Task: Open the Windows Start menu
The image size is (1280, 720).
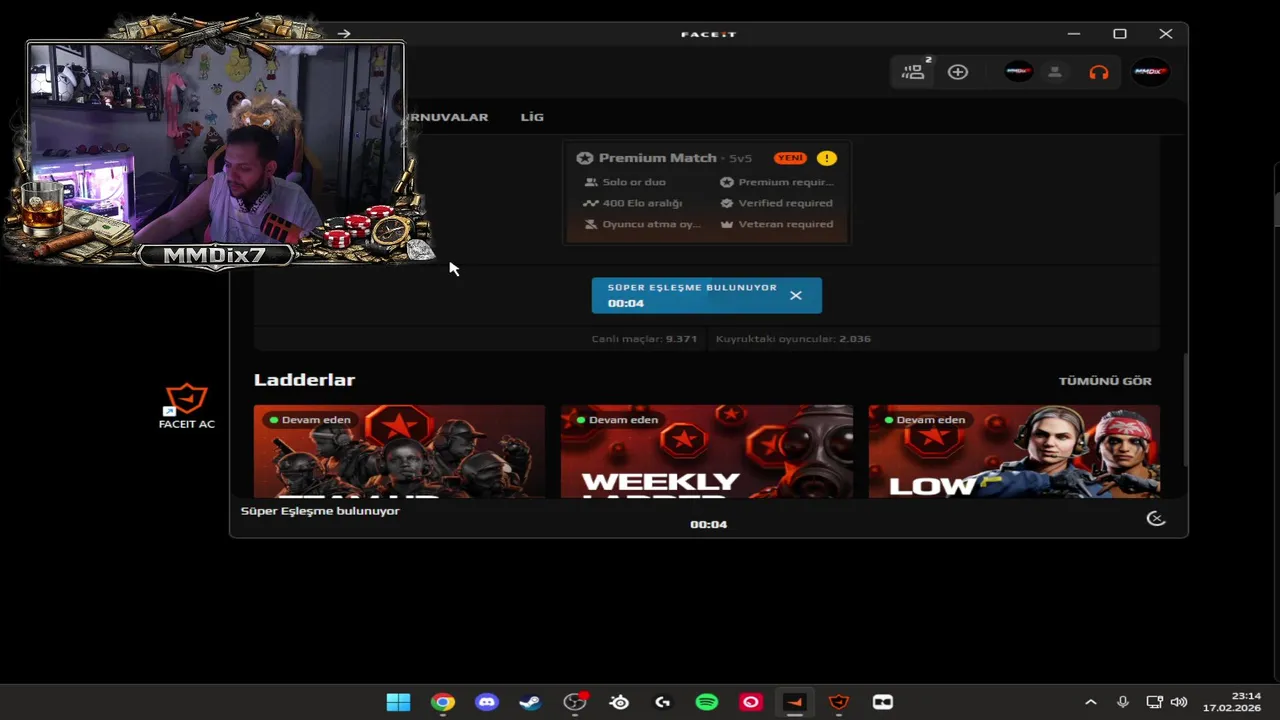Action: tap(398, 702)
